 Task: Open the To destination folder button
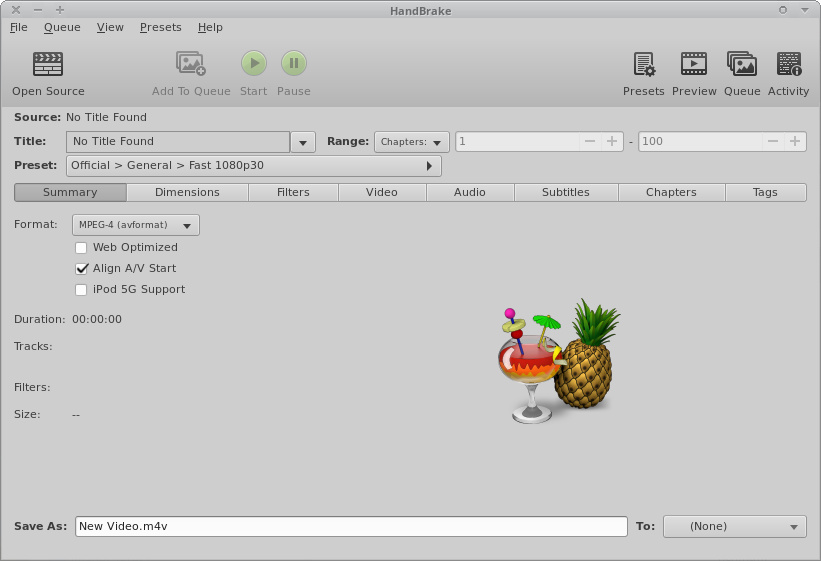[x=734, y=526]
